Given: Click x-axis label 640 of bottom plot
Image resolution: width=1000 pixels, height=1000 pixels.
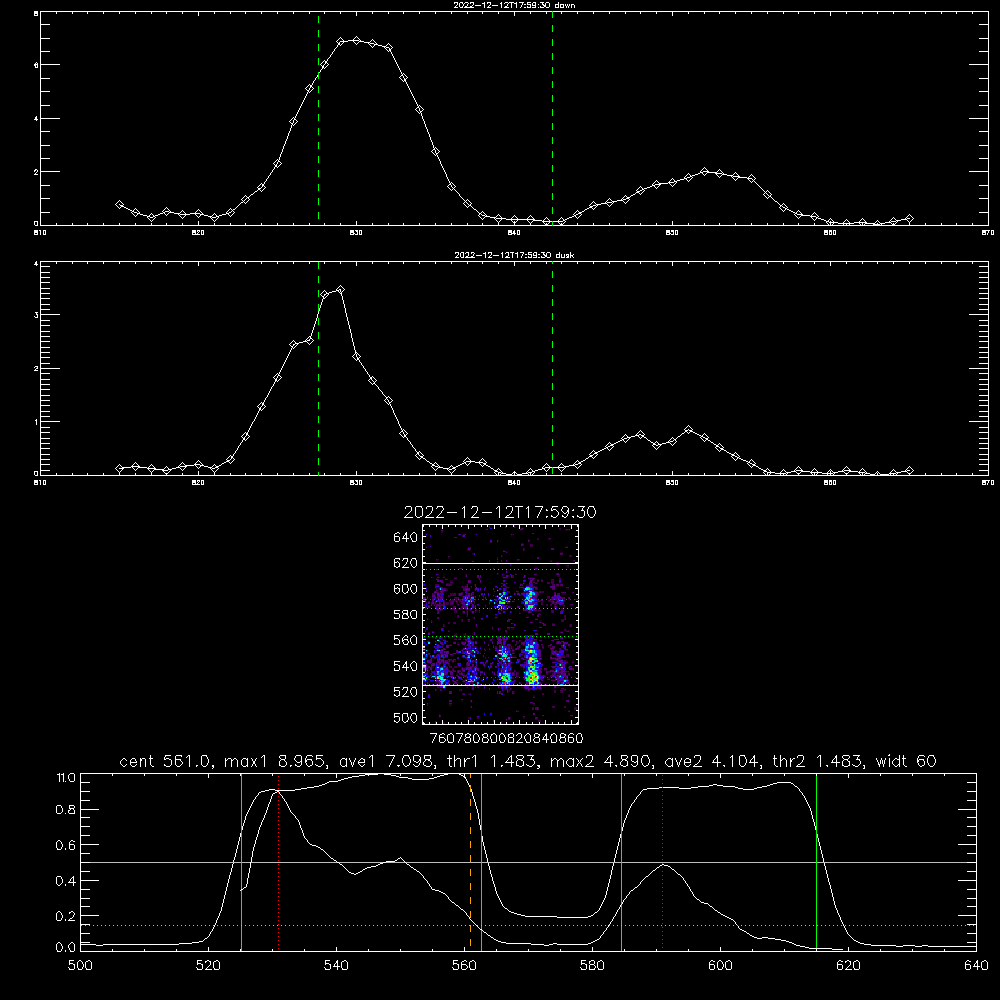Looking at the screenshot, I should (976, 966).
